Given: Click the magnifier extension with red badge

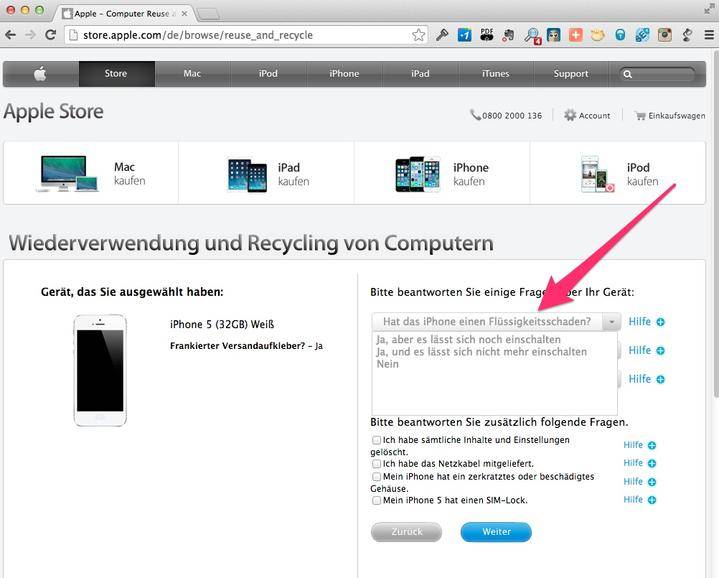Looking at the screenshot, I should point(532,35).
